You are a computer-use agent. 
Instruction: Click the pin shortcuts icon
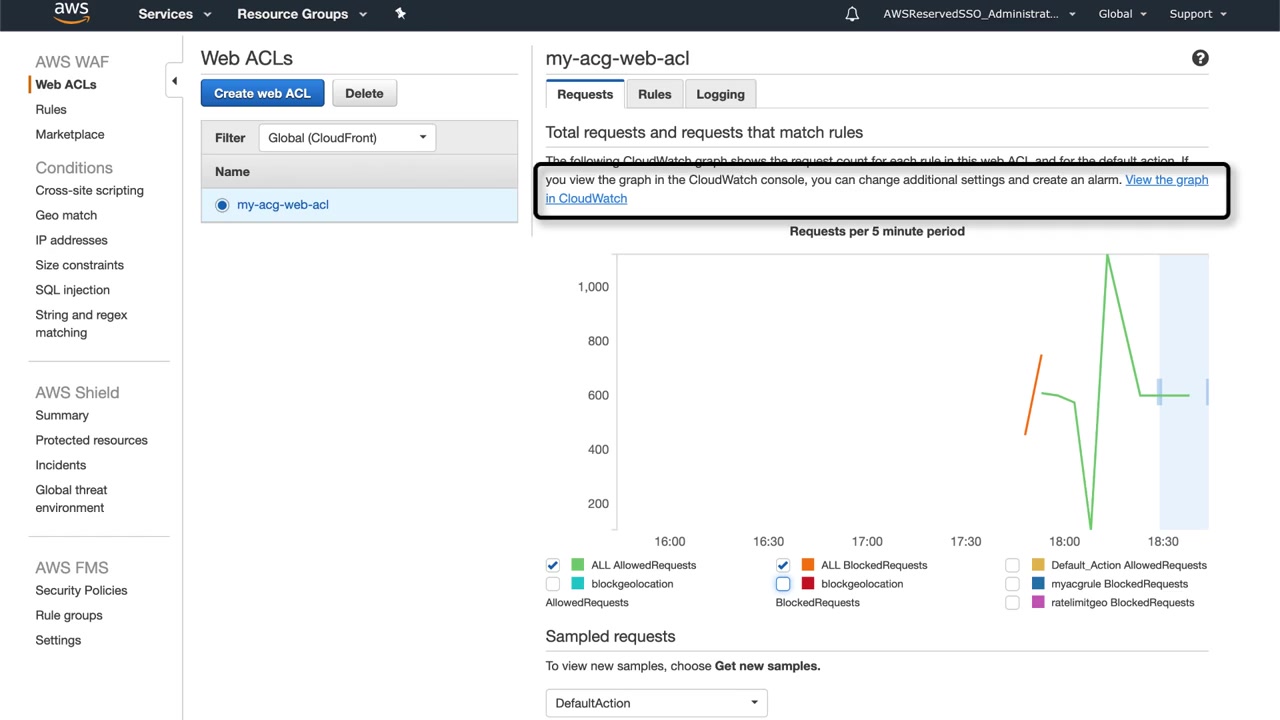[x=400, y=14]
